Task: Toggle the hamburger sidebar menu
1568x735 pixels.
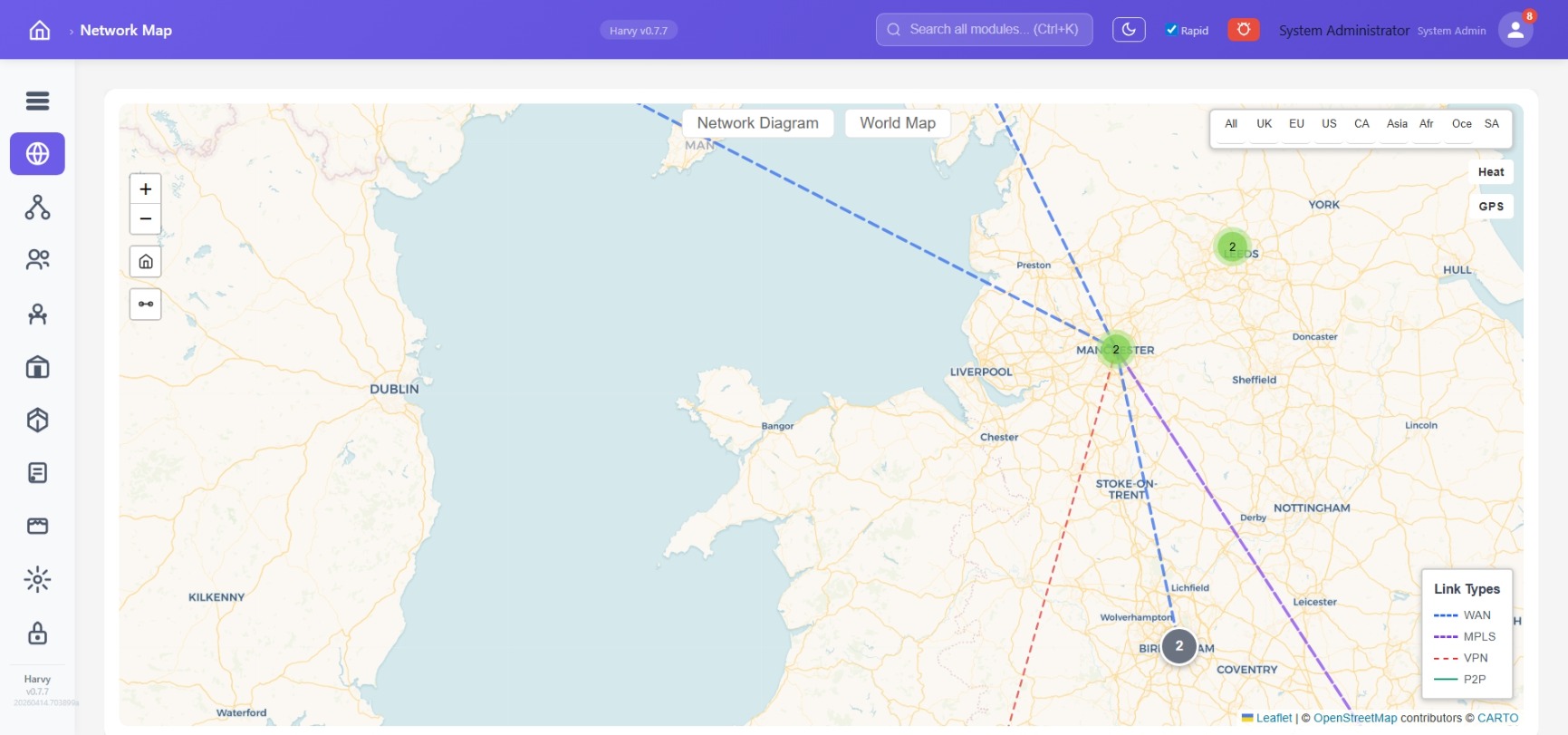Action: coord(37,101)
